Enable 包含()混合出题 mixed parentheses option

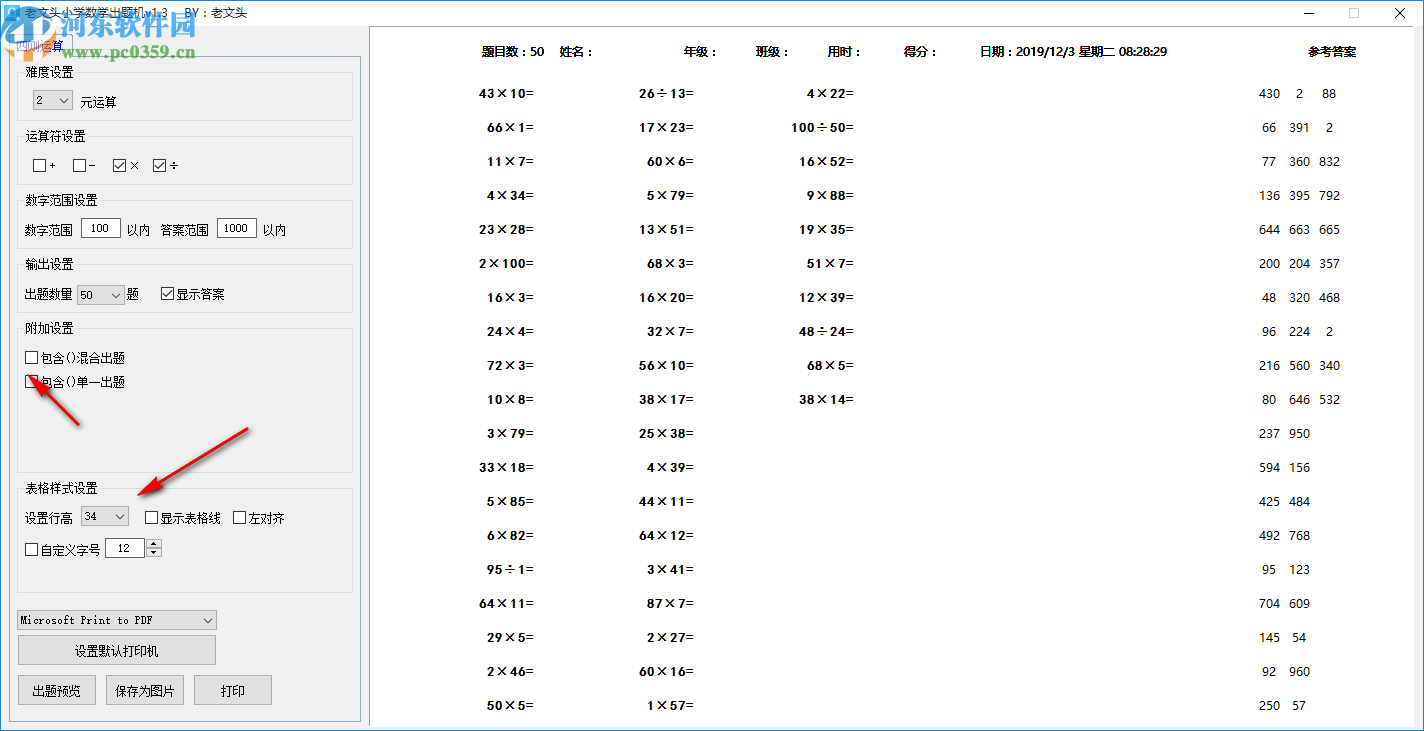pyautogui.click(x=31, y=357)
